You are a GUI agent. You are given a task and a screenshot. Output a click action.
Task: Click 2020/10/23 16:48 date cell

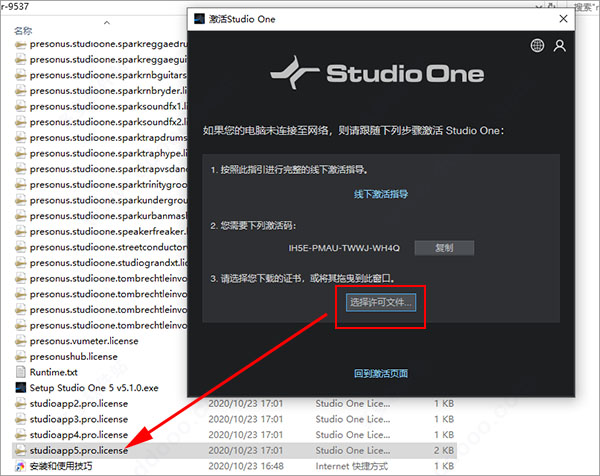[246, 466]
